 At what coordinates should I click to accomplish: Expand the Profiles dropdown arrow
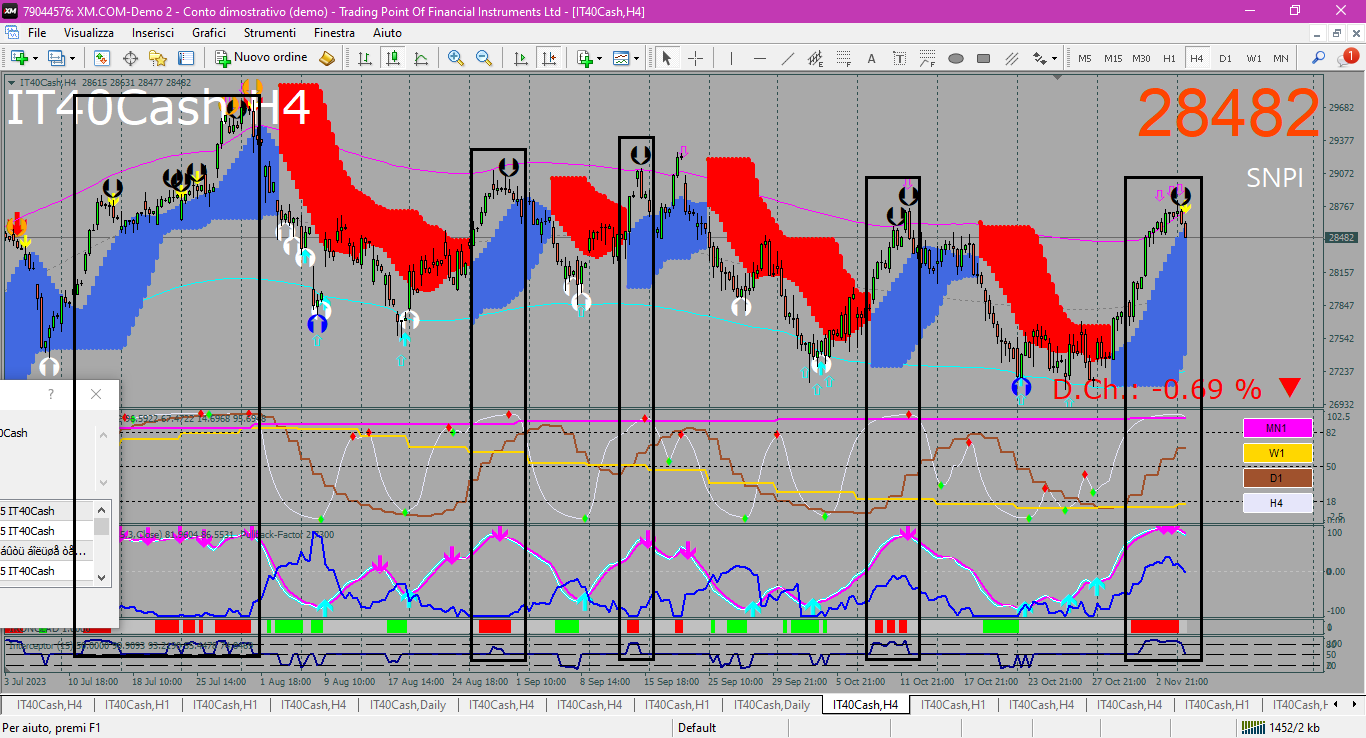click(x=72, y=58)
